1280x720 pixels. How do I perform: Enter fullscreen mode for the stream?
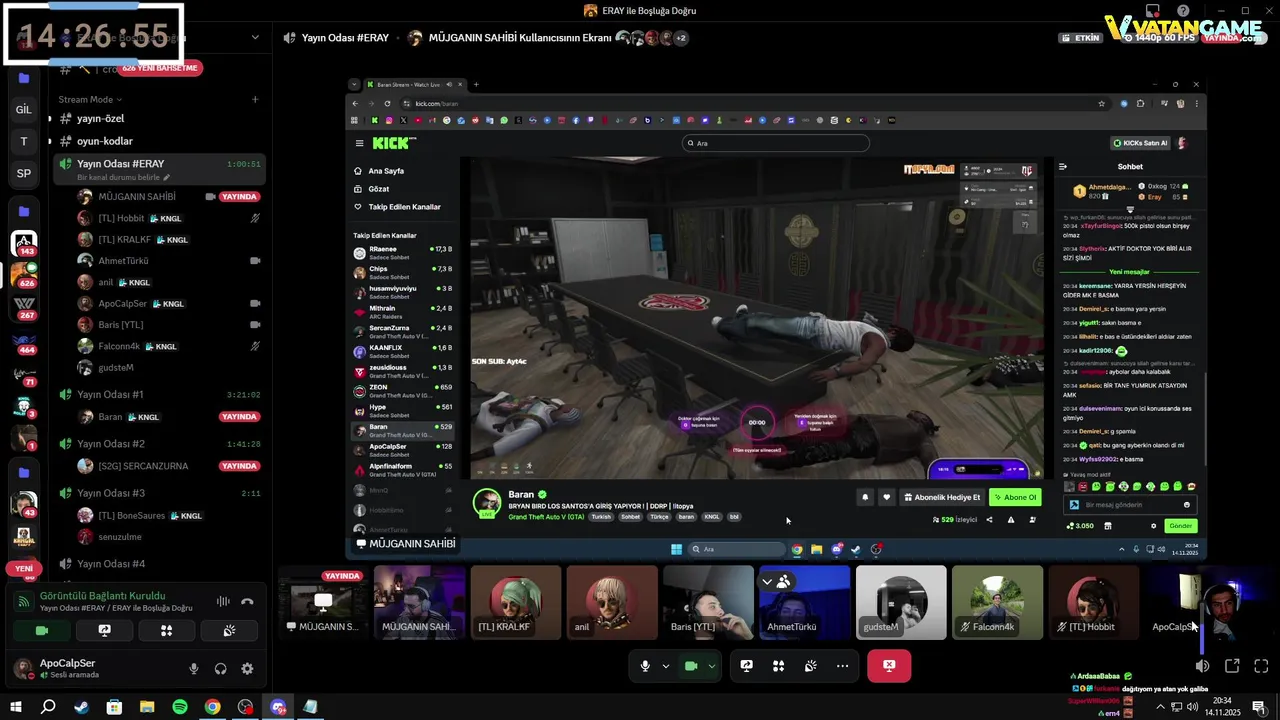[x=1261, y=666]
